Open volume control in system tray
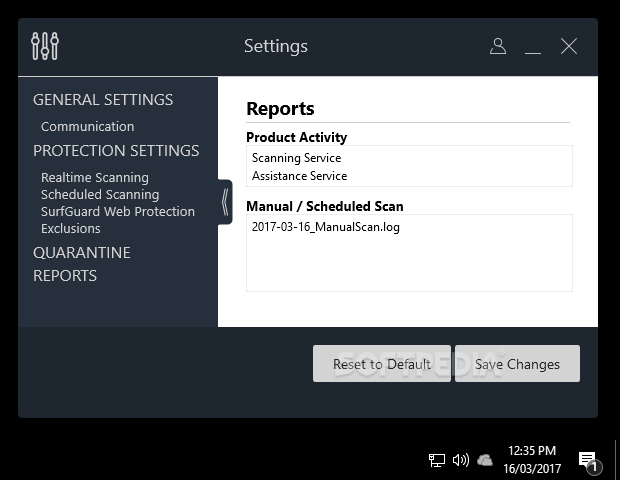The image size is (620, 480). pos(461,460)
